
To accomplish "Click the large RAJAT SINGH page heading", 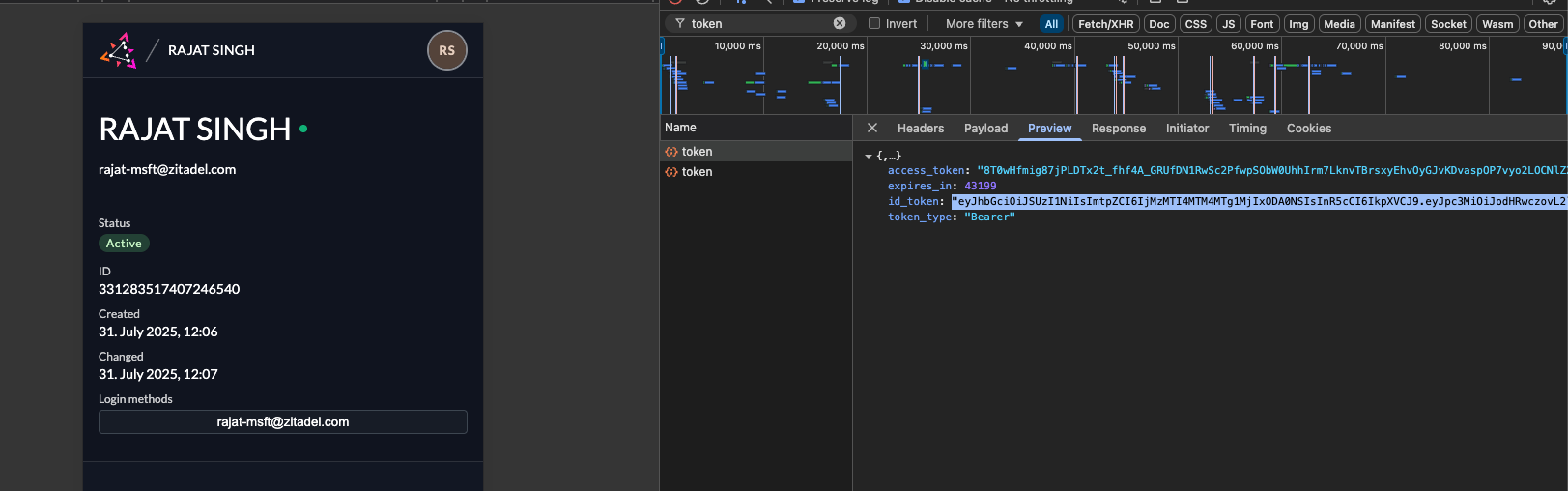I will 195,129.
